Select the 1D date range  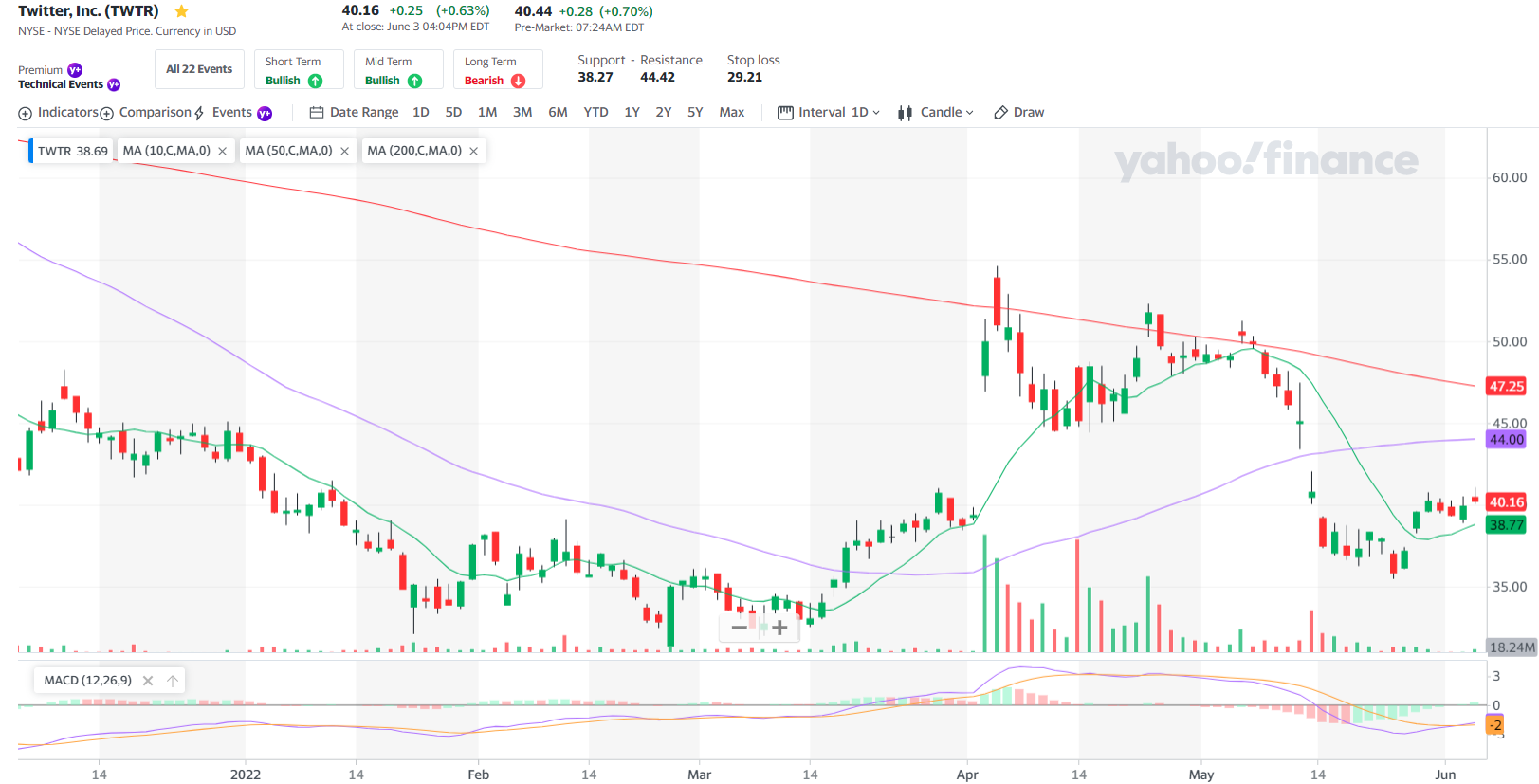tap(421, 112)
